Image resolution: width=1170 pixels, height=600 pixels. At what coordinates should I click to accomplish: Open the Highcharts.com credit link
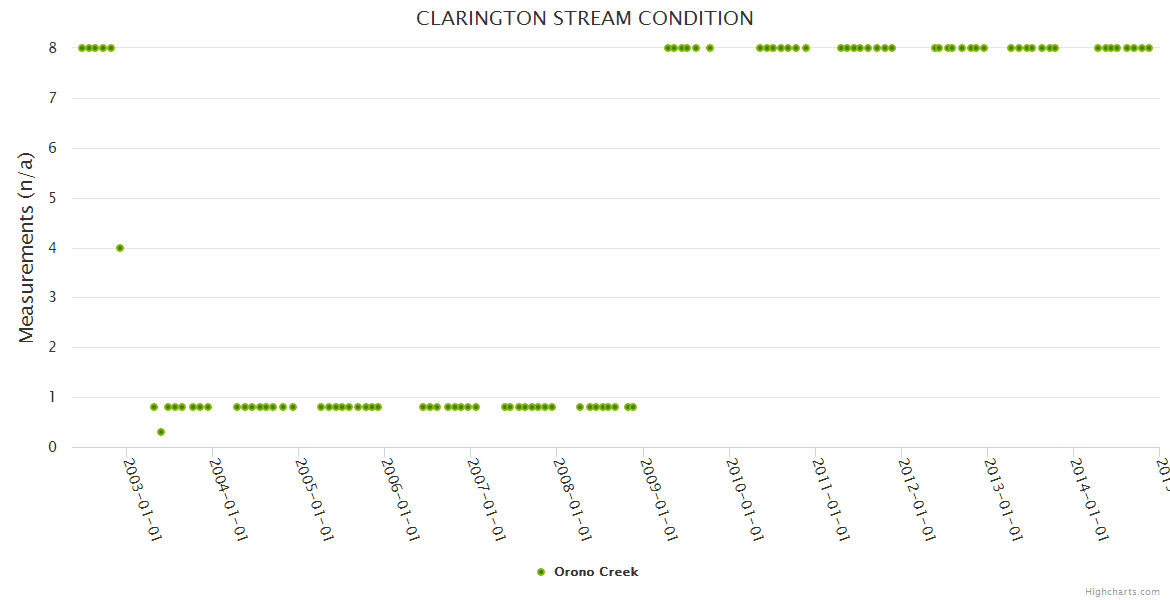[1122, 592]
